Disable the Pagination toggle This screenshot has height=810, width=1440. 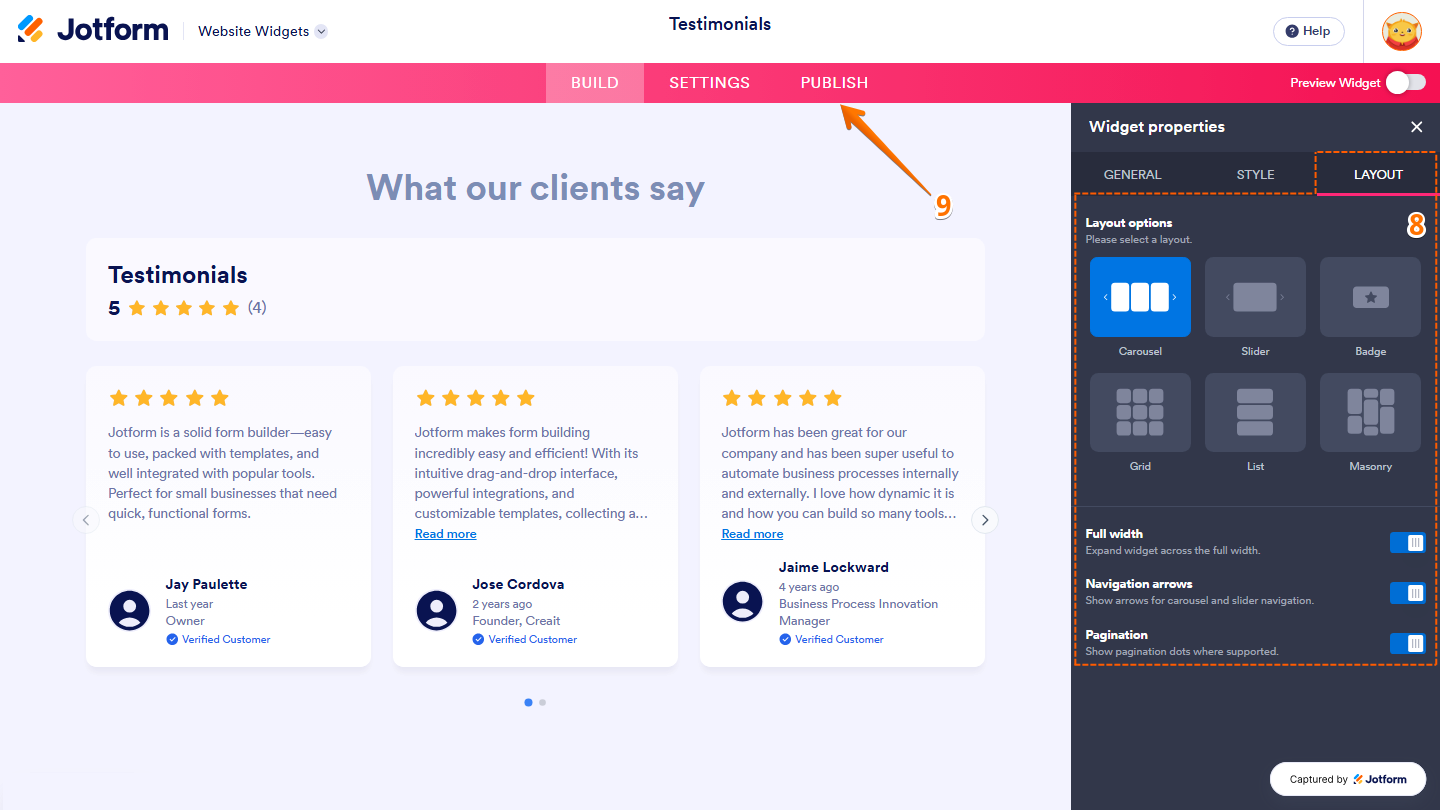tap(1408, 644)
